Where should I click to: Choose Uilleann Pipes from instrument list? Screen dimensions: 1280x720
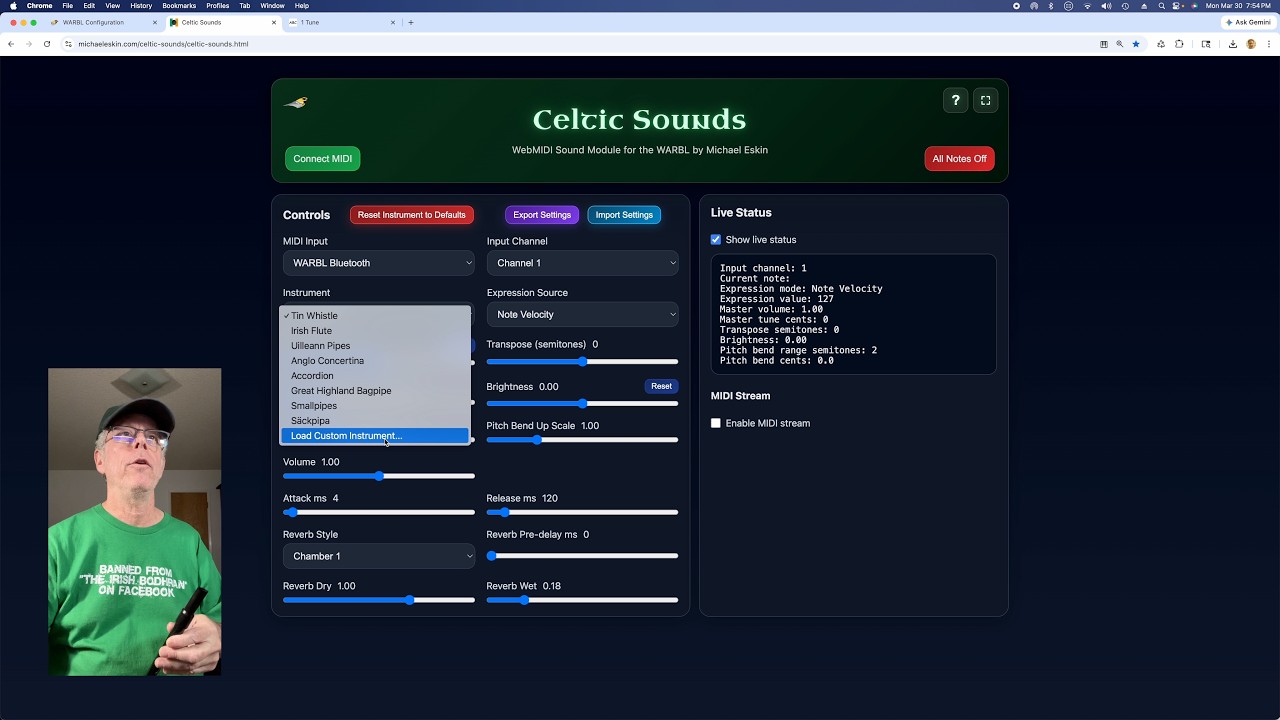pyautogui.click(x=320, y=346)
